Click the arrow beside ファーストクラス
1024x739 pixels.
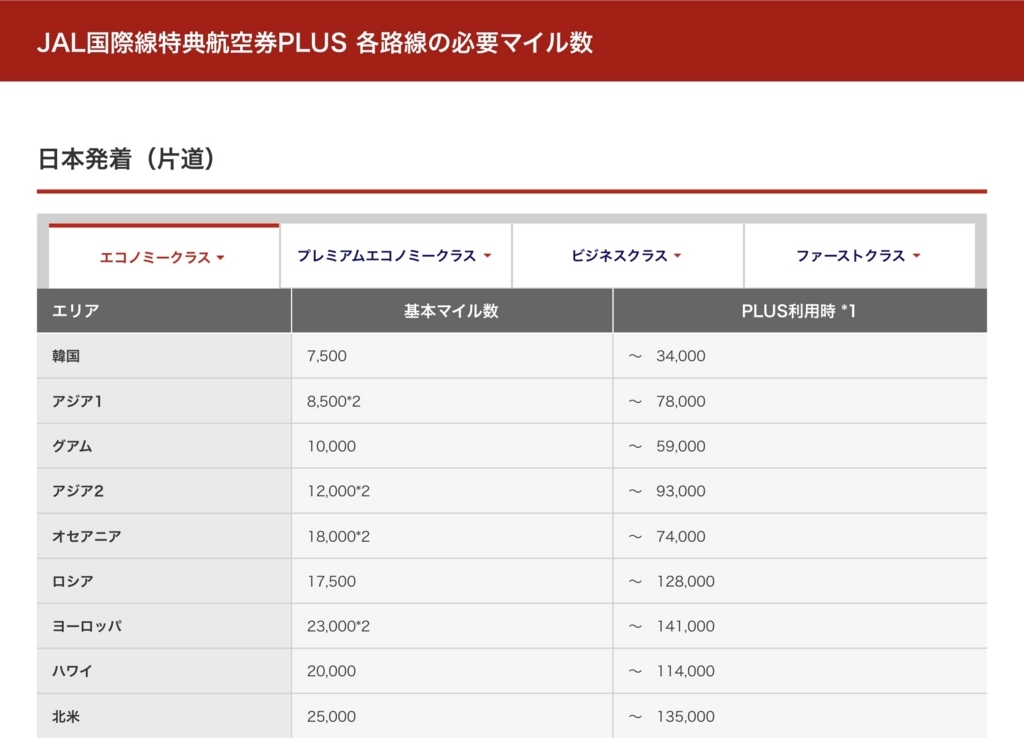916,256
